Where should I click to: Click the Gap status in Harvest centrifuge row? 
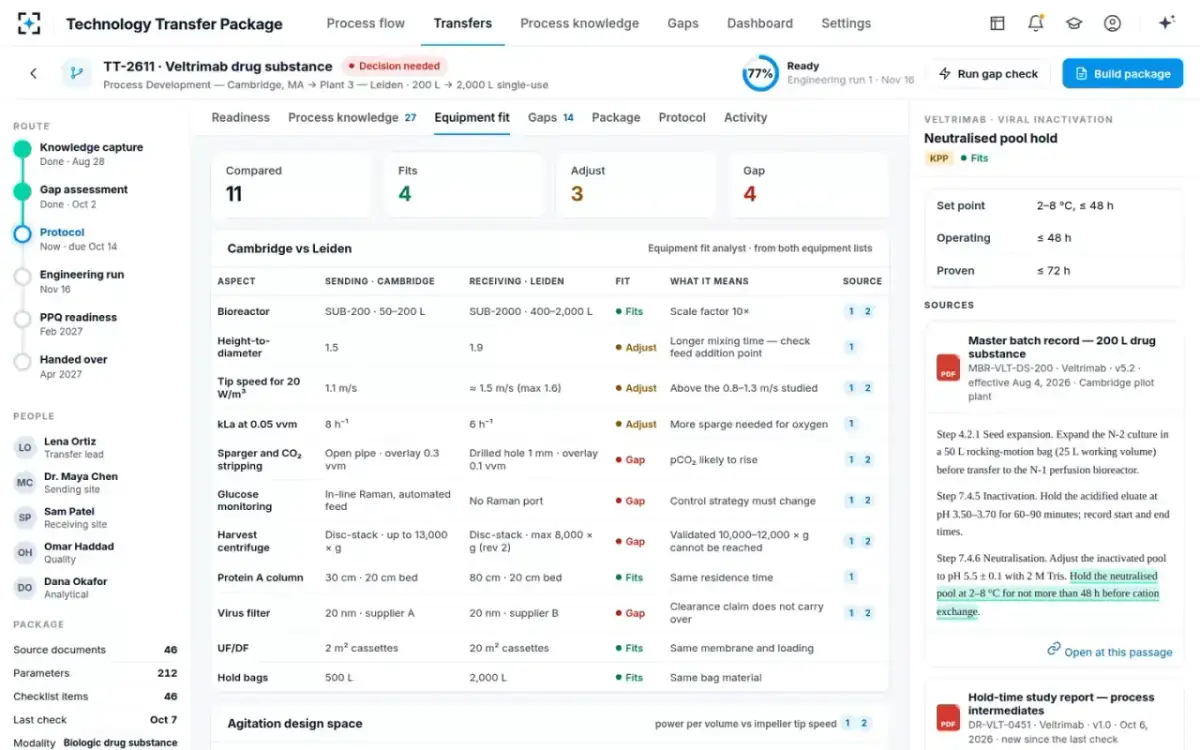click(x=630, y=541)
